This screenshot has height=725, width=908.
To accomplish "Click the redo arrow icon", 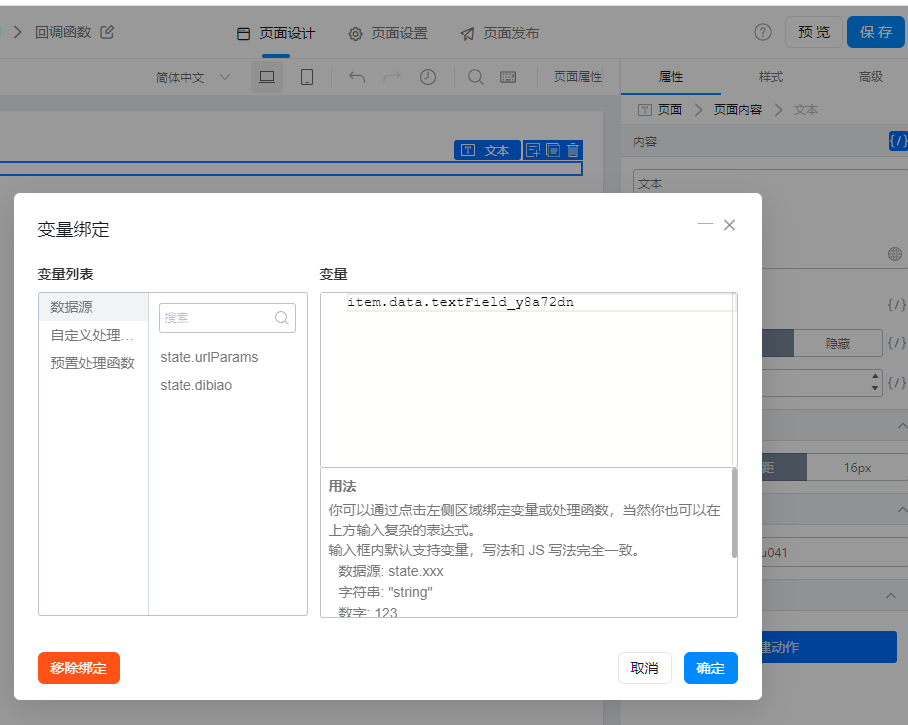I will click(x=392, y=77).
